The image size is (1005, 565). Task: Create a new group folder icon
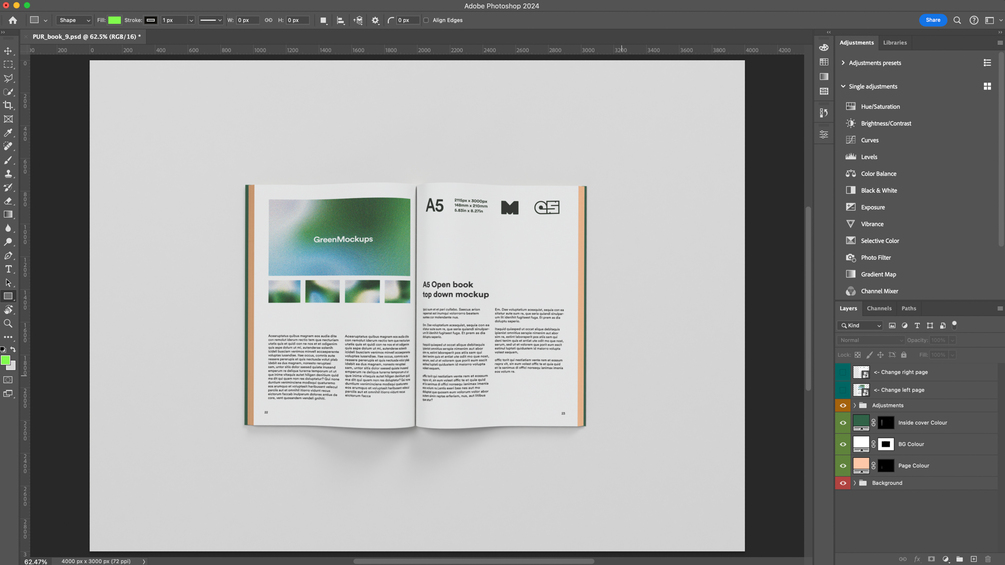[959, 559]
